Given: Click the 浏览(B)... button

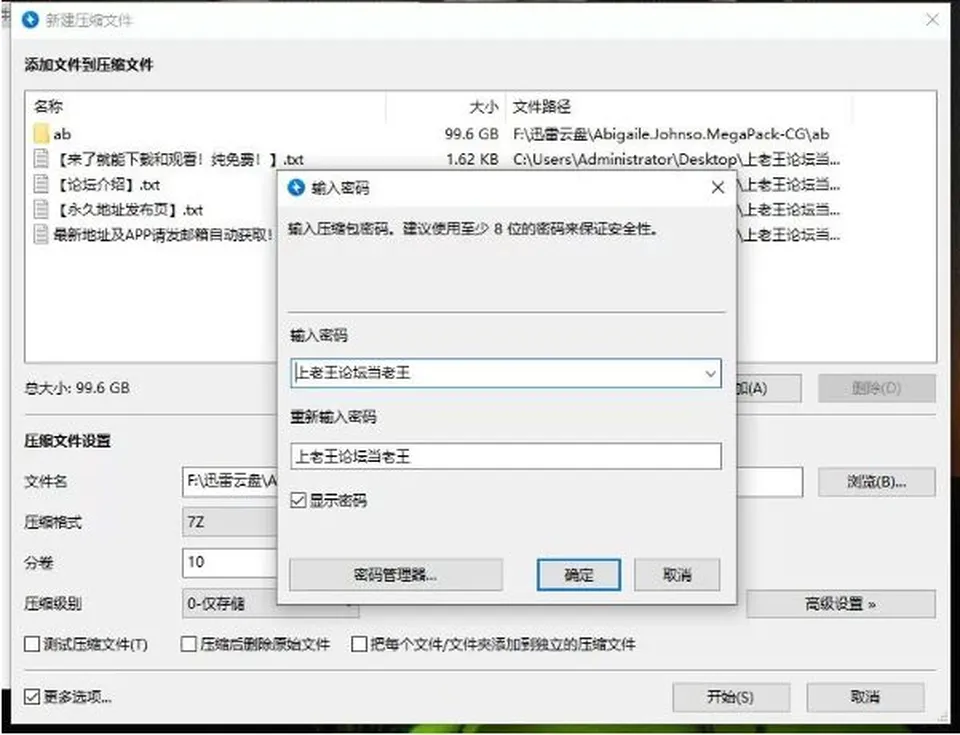Looking at the screenshot, I should click(x=877, y=482).
